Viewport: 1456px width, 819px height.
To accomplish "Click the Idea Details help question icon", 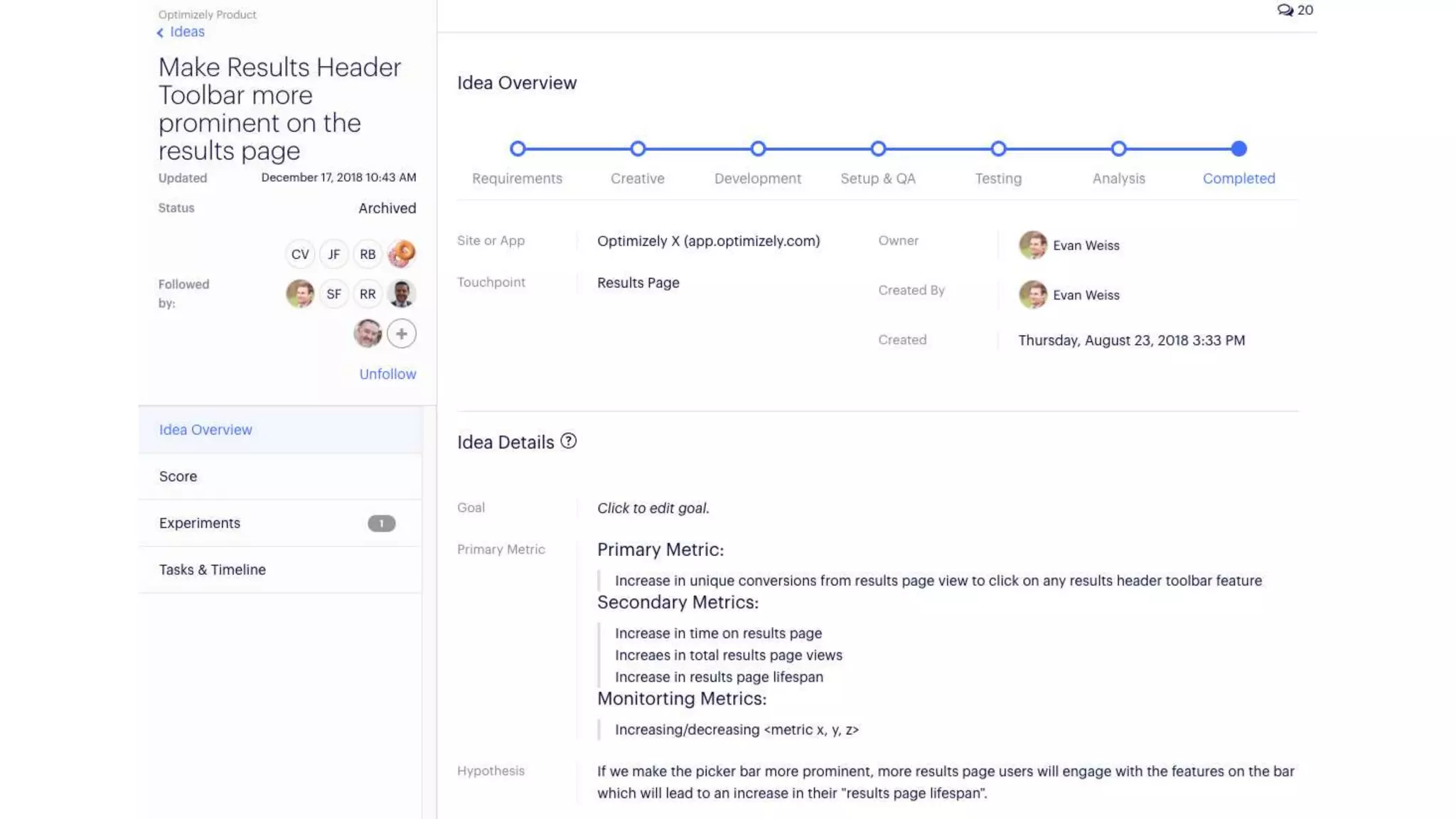I will click(568, 441).
